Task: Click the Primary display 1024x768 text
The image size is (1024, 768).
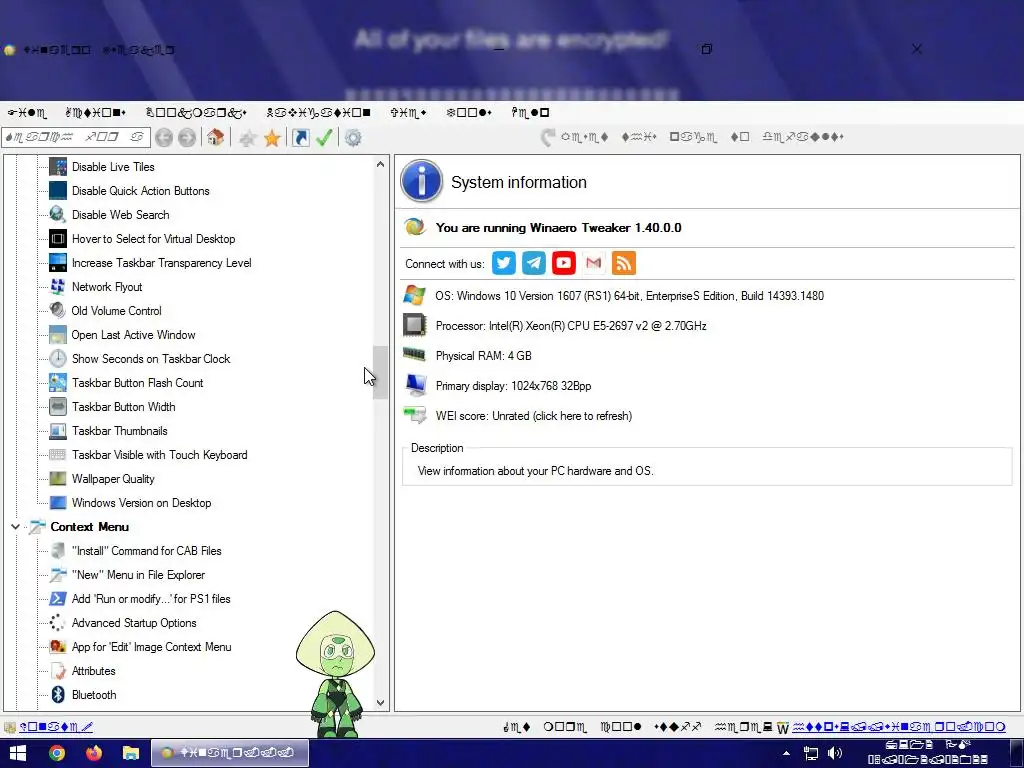Action: pos(513,386)
